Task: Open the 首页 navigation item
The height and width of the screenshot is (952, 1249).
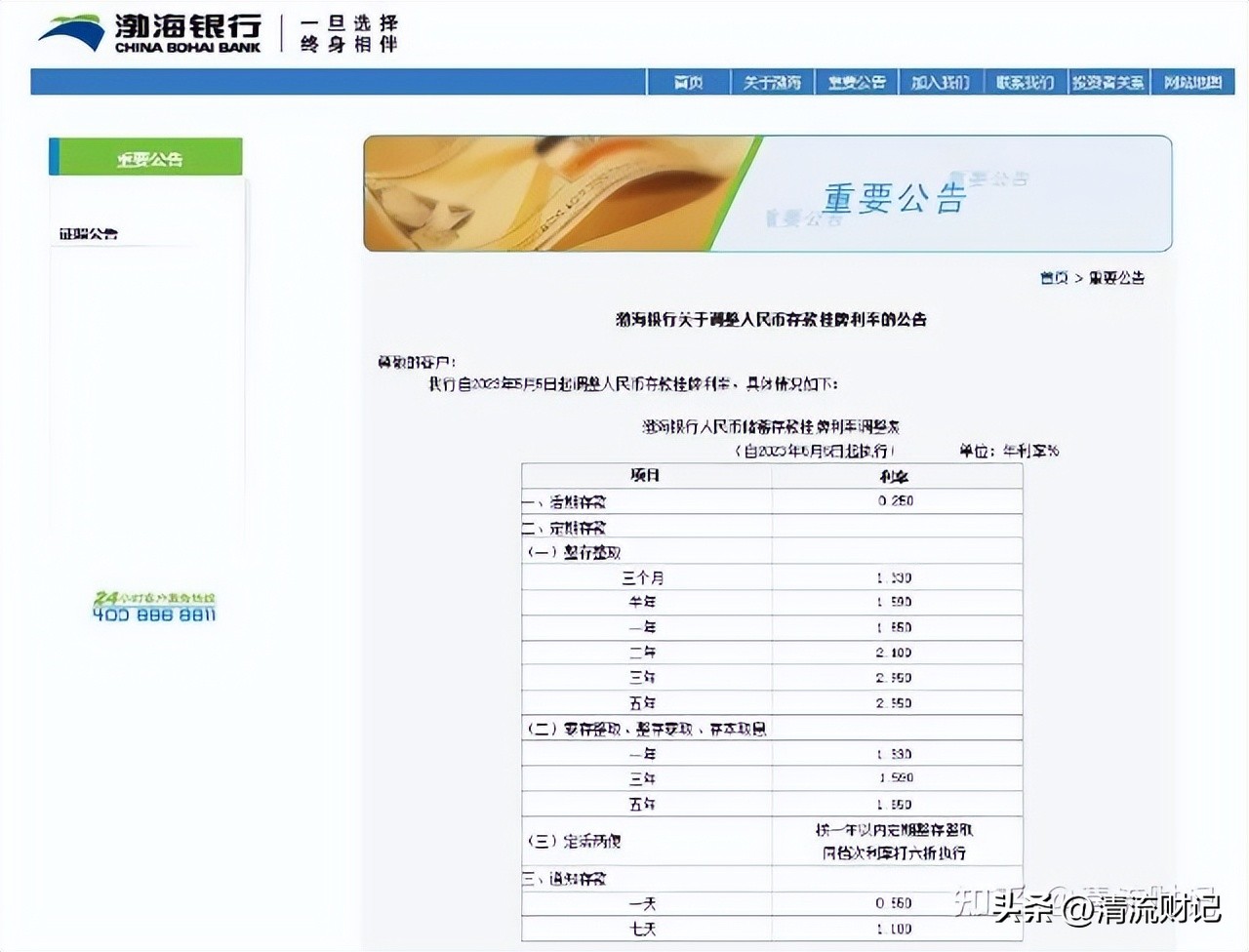Action: 689,82
